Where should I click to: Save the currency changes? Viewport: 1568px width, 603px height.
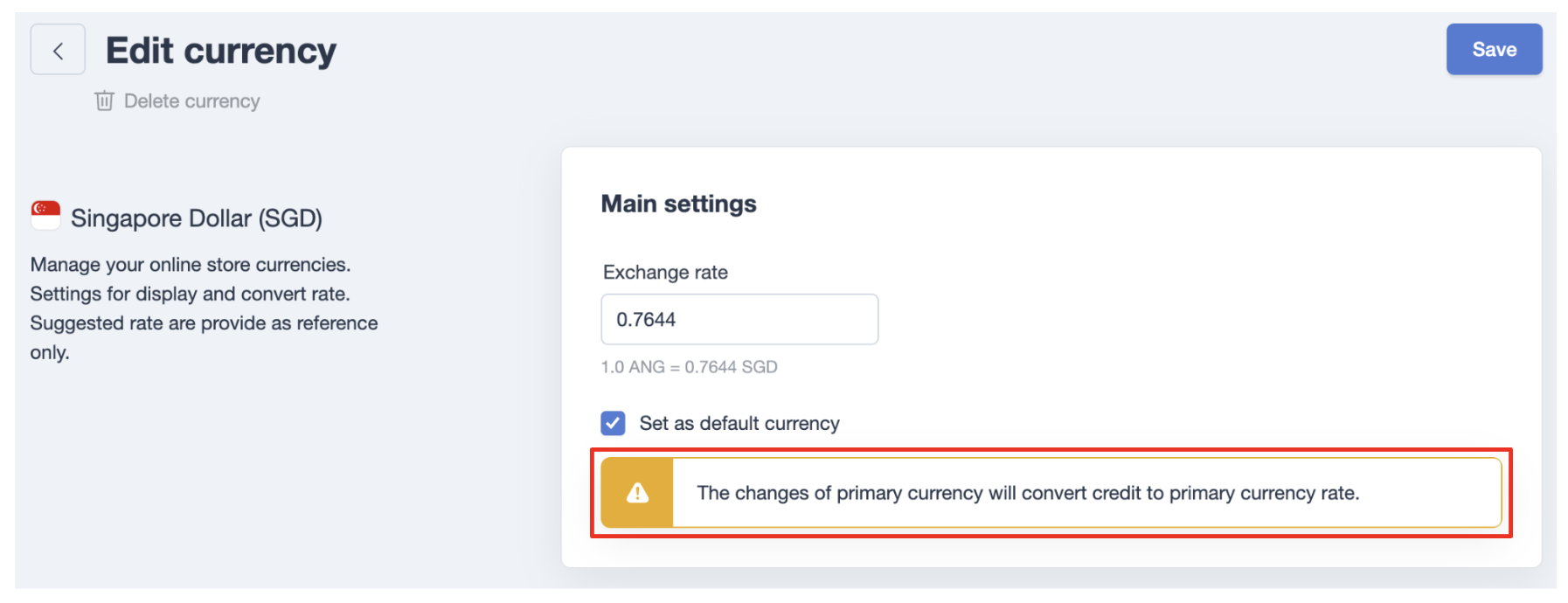point(1494,50)
